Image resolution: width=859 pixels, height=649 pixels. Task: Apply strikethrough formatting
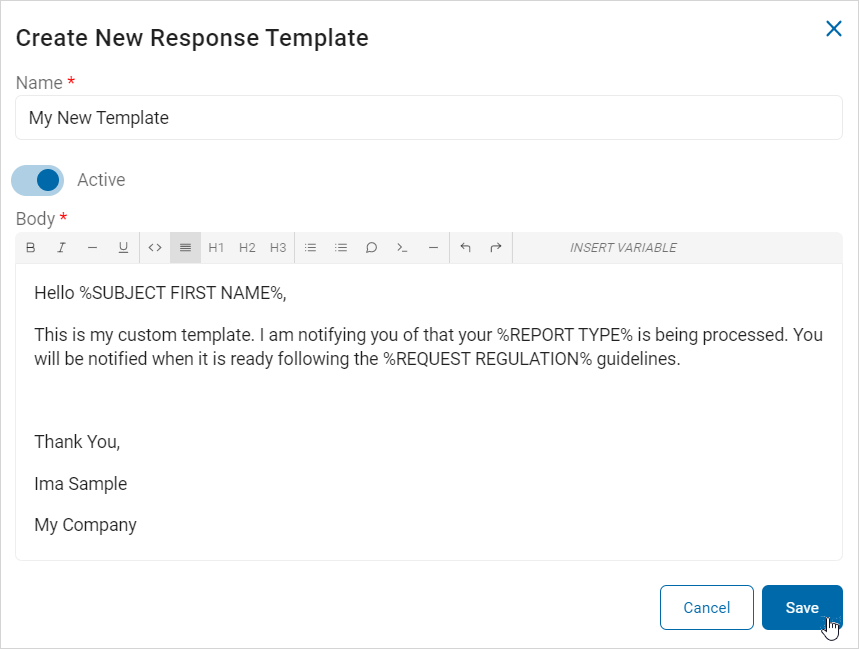click(92, 248)
